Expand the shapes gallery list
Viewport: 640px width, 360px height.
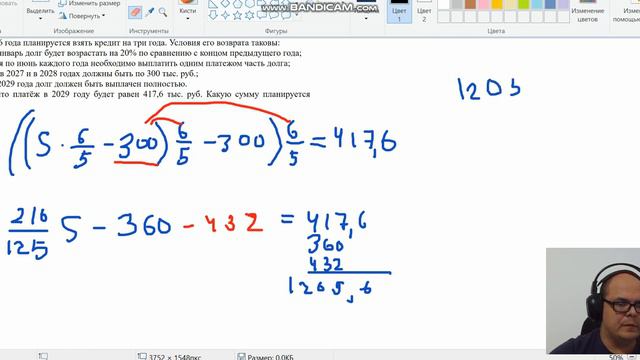[x=297, y=16]
